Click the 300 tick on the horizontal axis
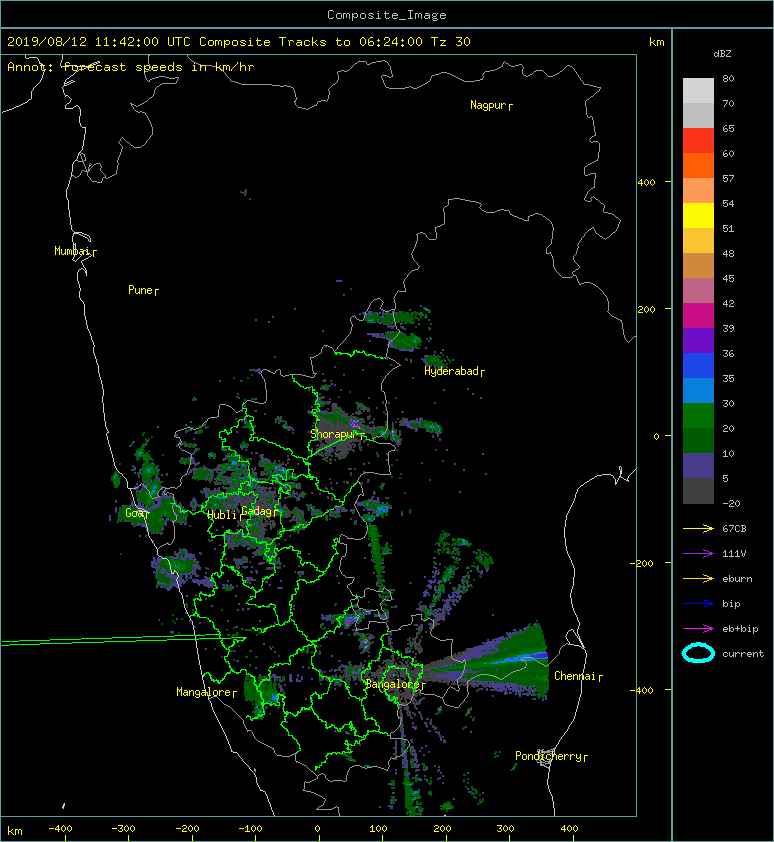Screen dimensions: 774x842 click(x=505, y=829)
